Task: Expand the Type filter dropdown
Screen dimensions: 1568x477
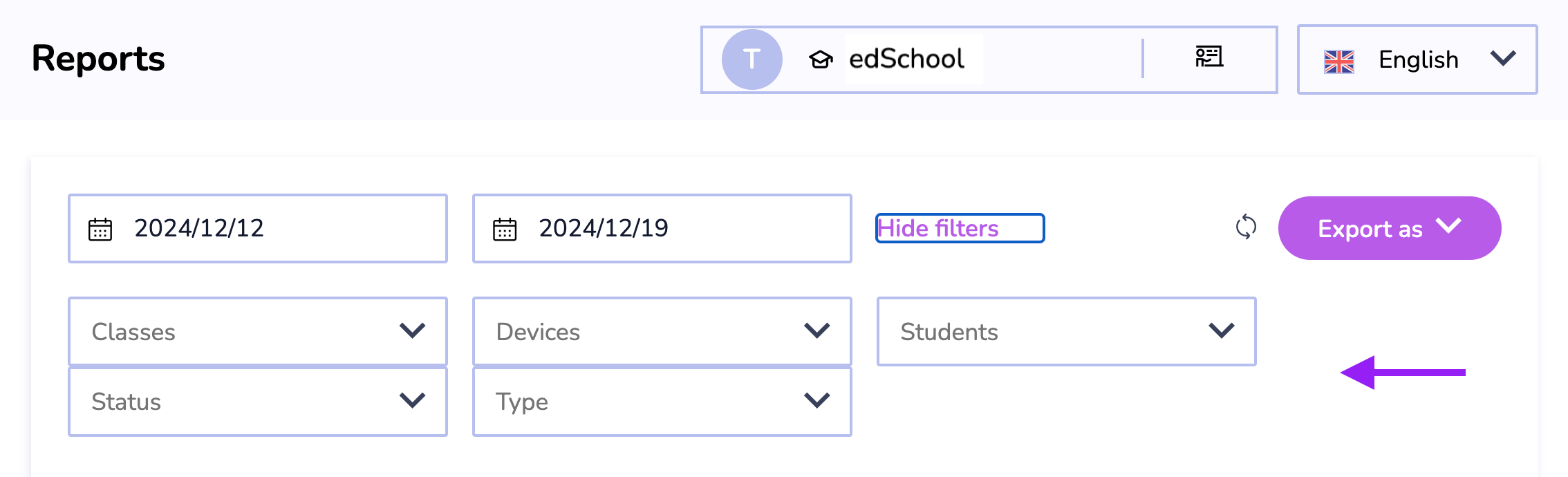Action: click(662, 402)
